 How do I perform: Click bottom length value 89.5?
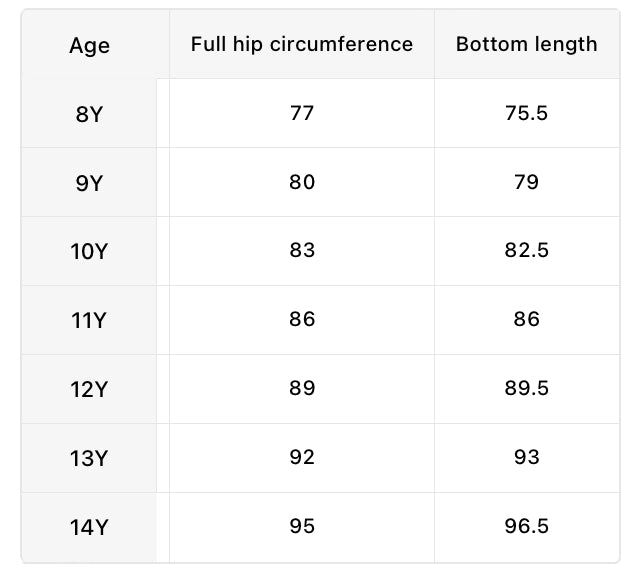click(x=526, y=389)
